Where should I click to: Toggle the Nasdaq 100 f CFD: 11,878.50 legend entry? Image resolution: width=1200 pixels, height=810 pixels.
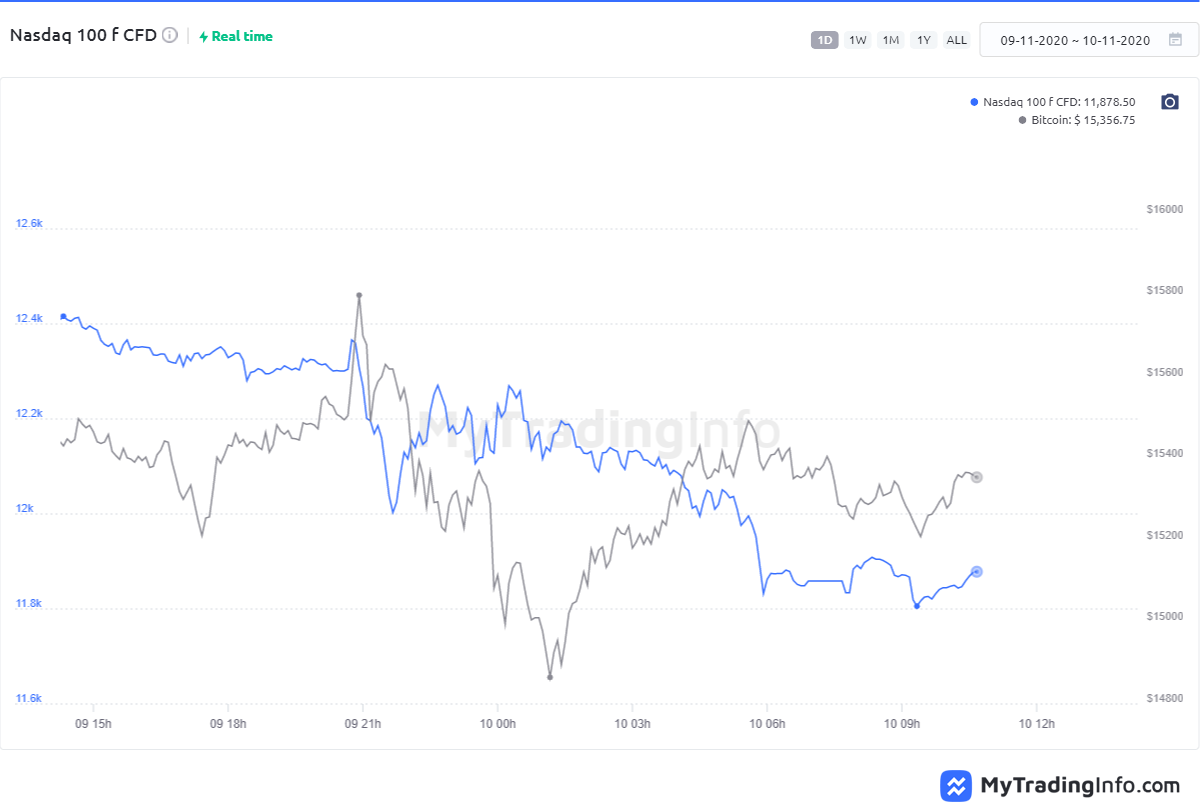point(1053,102)
